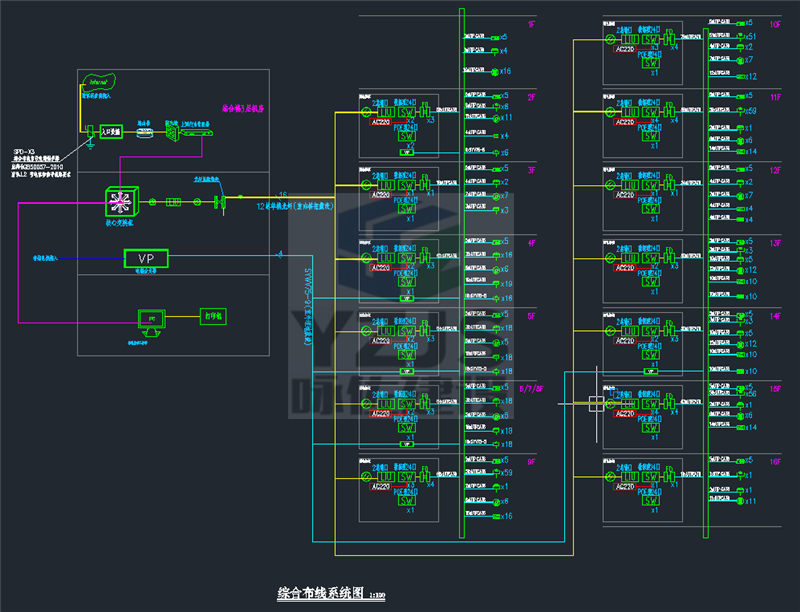Click the LIU box in the 2F cabinet
The image size is (800, 612).
coord(386,112)
